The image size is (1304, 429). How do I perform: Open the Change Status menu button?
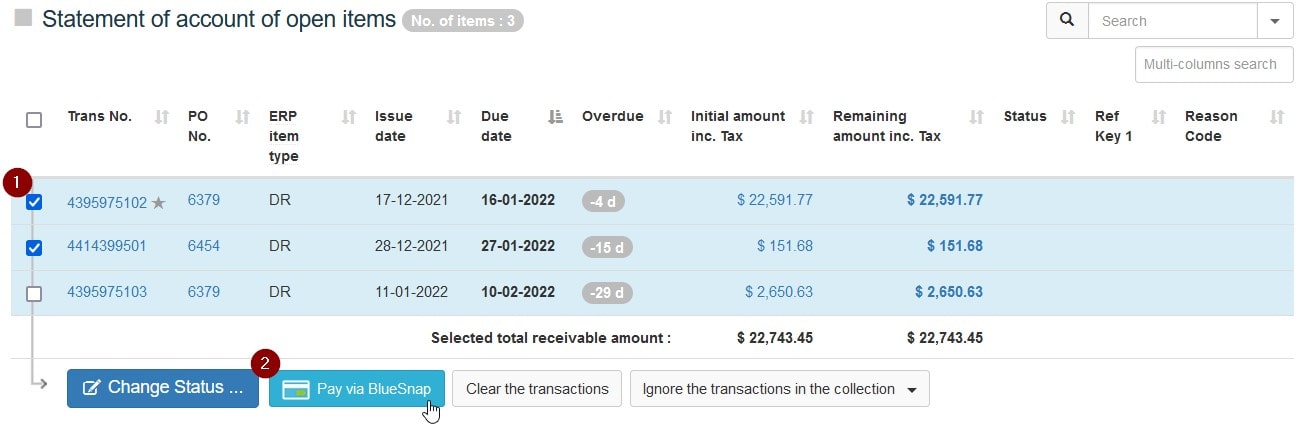coord(163,388)
